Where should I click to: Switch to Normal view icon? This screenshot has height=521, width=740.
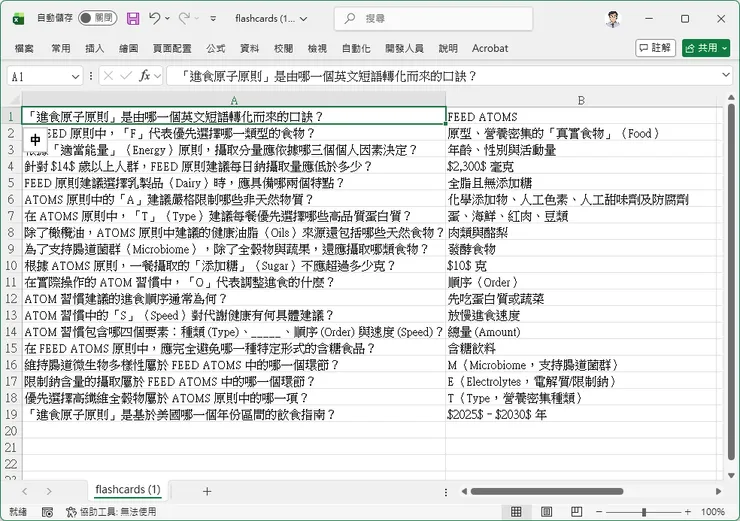(x=516, y=512)
